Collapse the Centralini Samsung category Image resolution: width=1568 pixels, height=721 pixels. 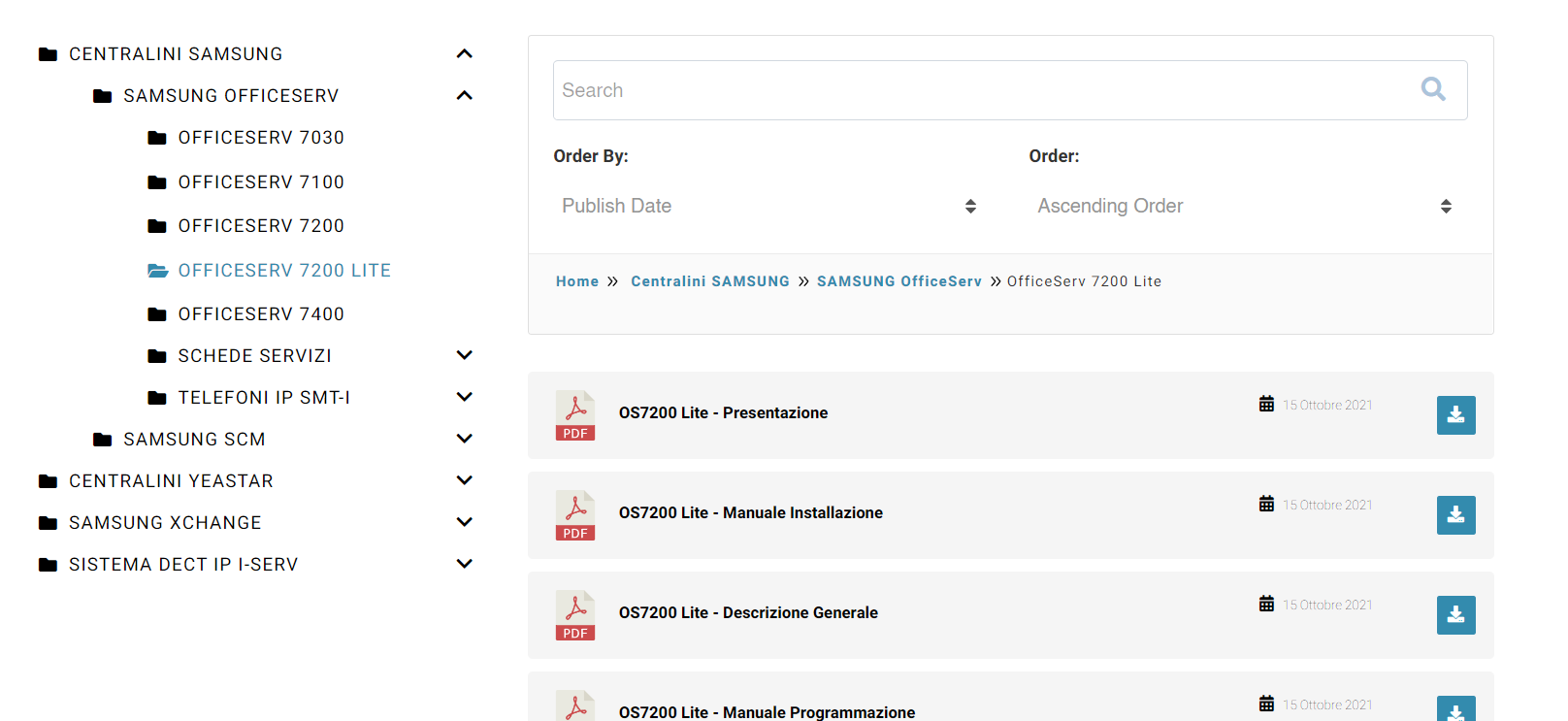[465, 54]
